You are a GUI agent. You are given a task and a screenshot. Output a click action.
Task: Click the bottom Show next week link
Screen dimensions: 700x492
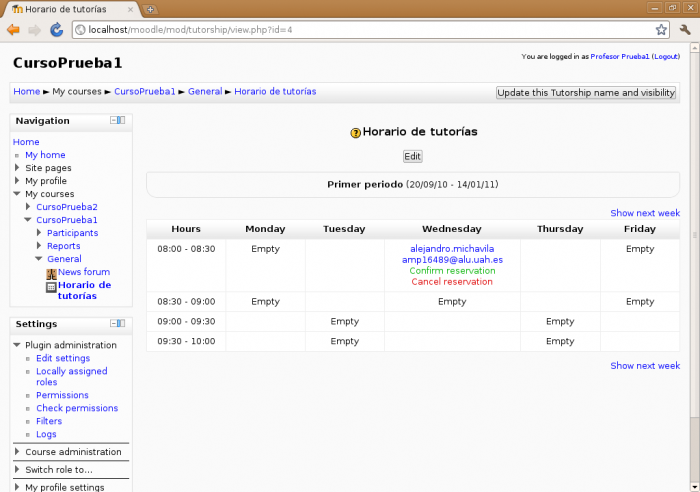(645, 366)
